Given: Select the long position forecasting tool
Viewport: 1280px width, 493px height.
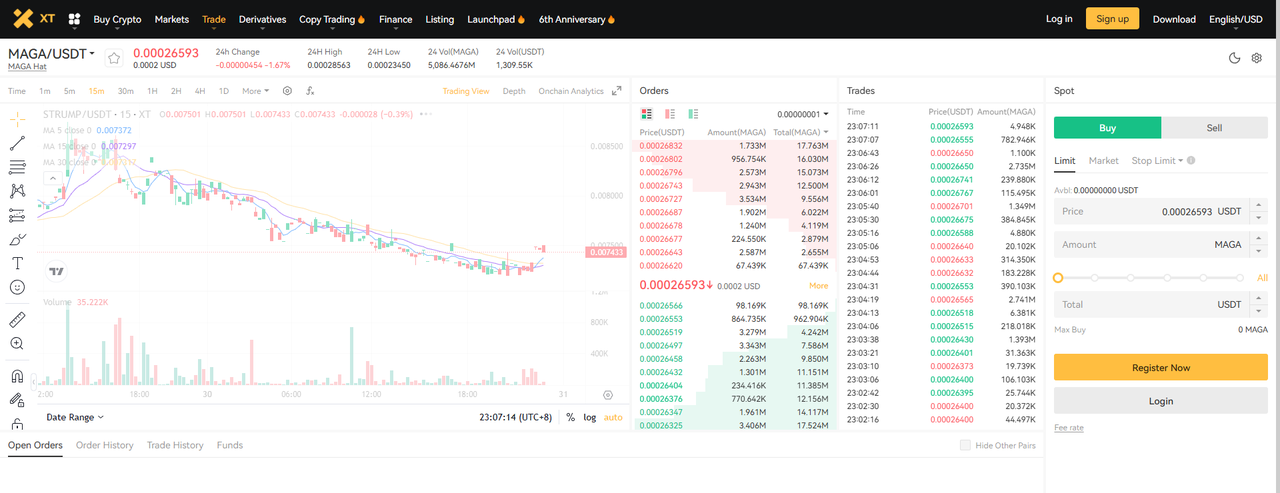Looking at the screenshot, I should [17, 215].
